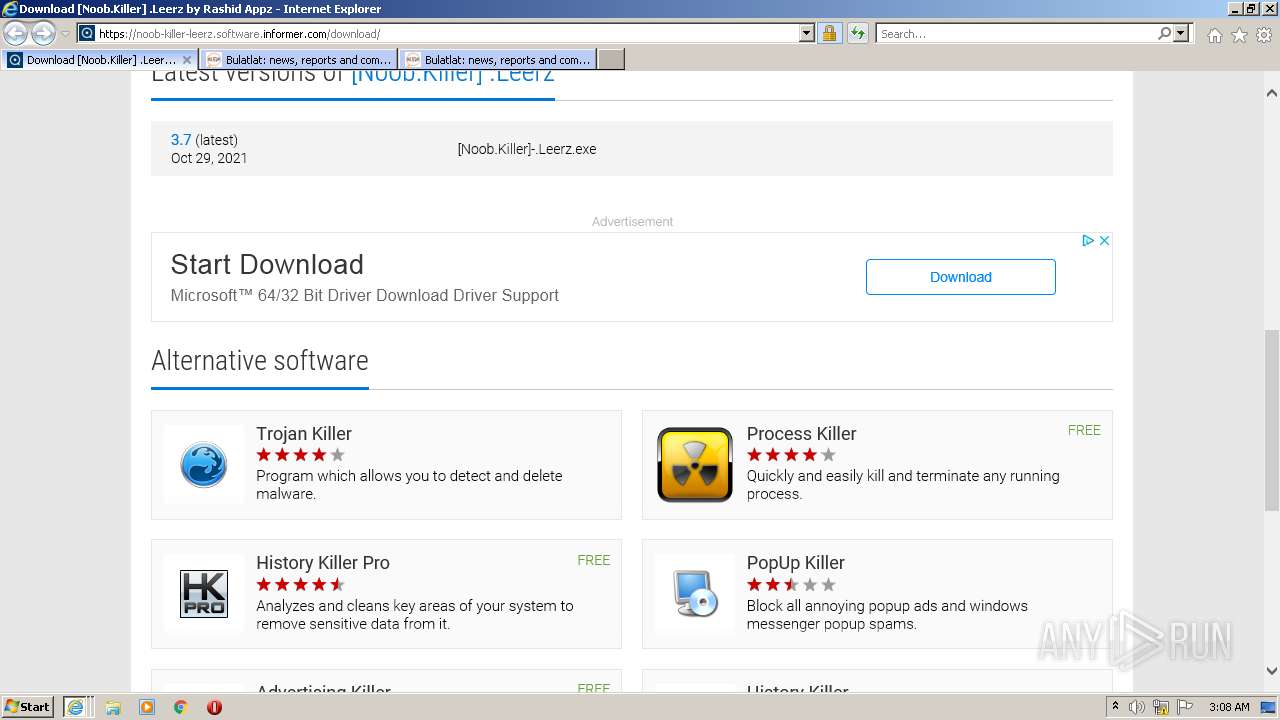Click the Process Killer radiation icon
The width and height of the screenshot is (1280, 720).
tap(695, 465)
